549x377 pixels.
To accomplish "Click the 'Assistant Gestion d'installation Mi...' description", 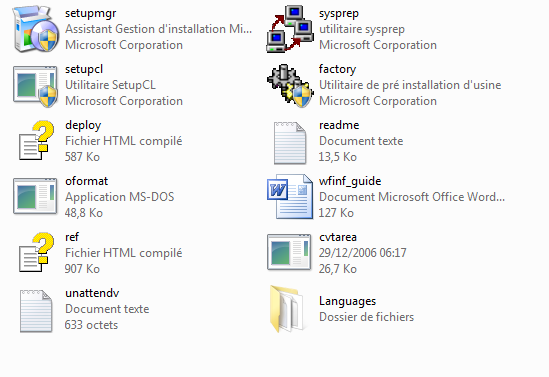I will tap(158, 29).
